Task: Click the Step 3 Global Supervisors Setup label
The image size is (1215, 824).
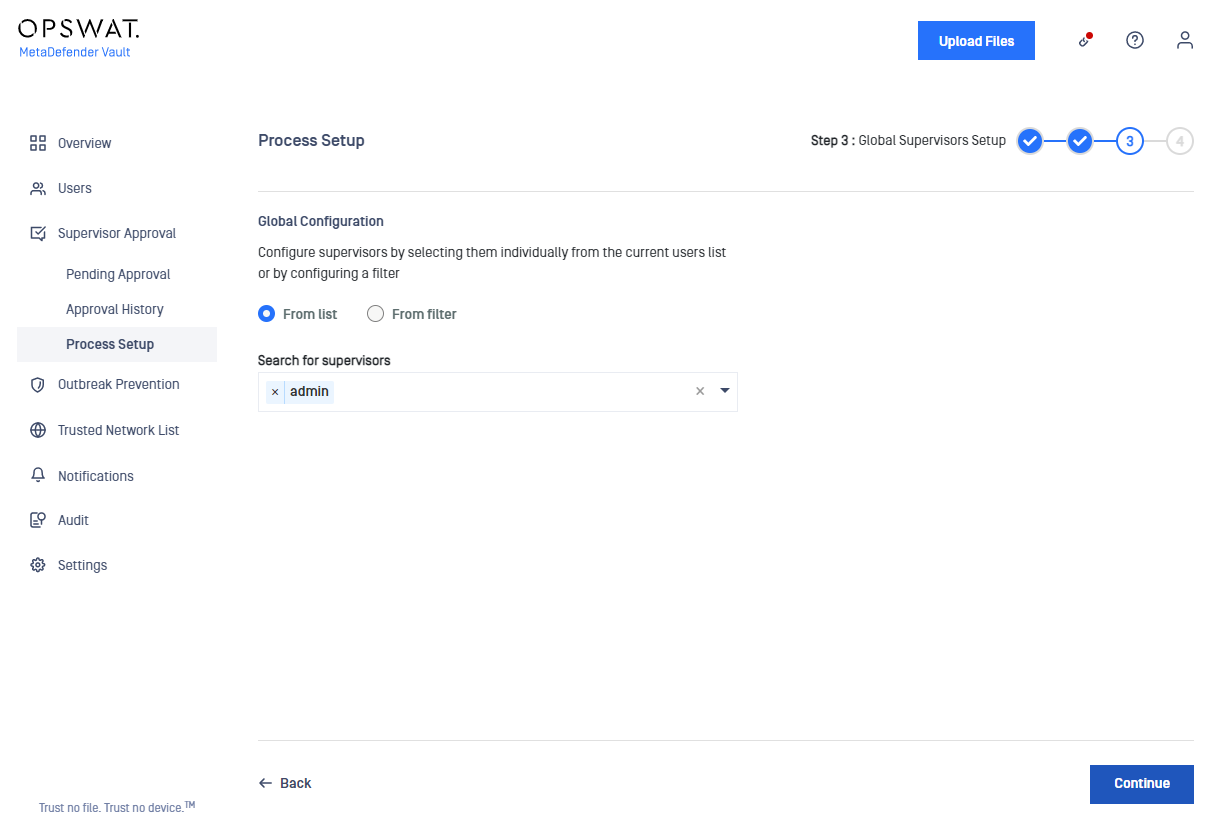Action: click(908, 141)
